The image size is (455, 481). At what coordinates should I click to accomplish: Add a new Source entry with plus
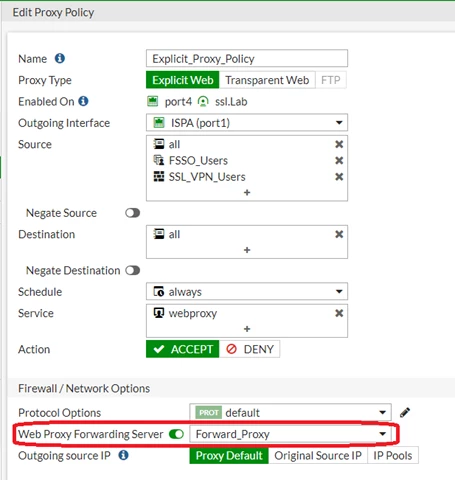(247, 193)
